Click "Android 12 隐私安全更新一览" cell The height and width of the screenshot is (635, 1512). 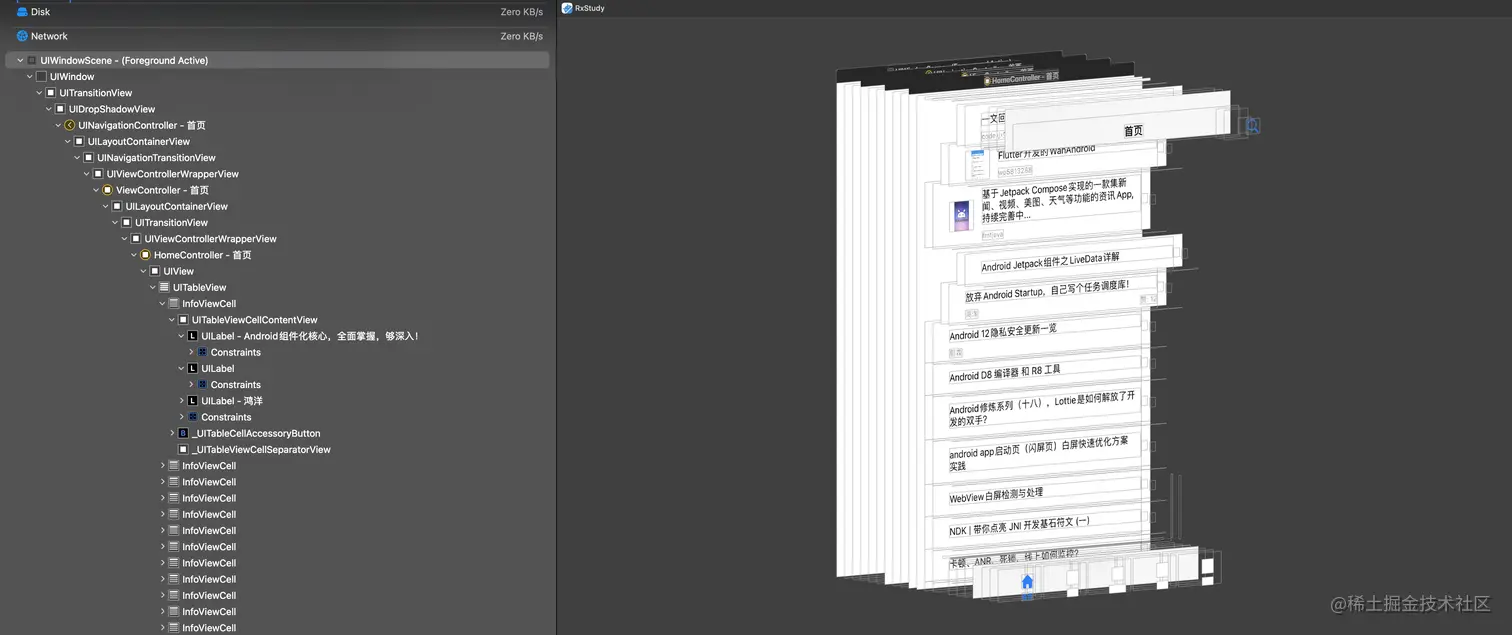(1003, 332)
